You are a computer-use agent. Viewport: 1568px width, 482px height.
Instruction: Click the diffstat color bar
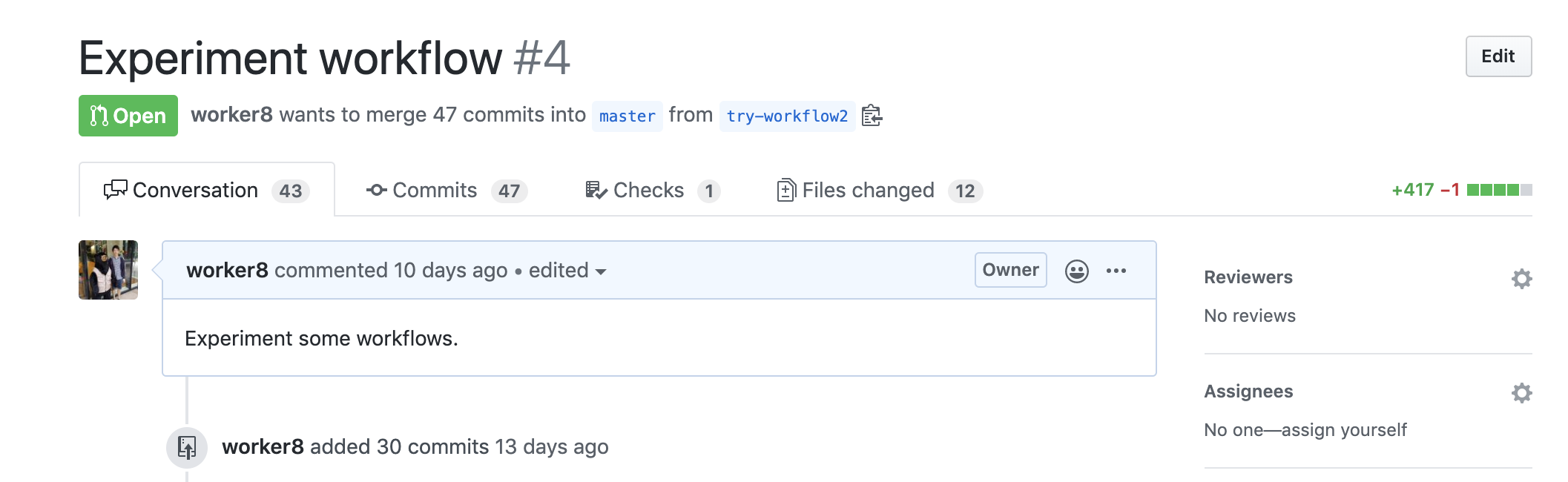pyautogui.click(x=1498, y=190)
